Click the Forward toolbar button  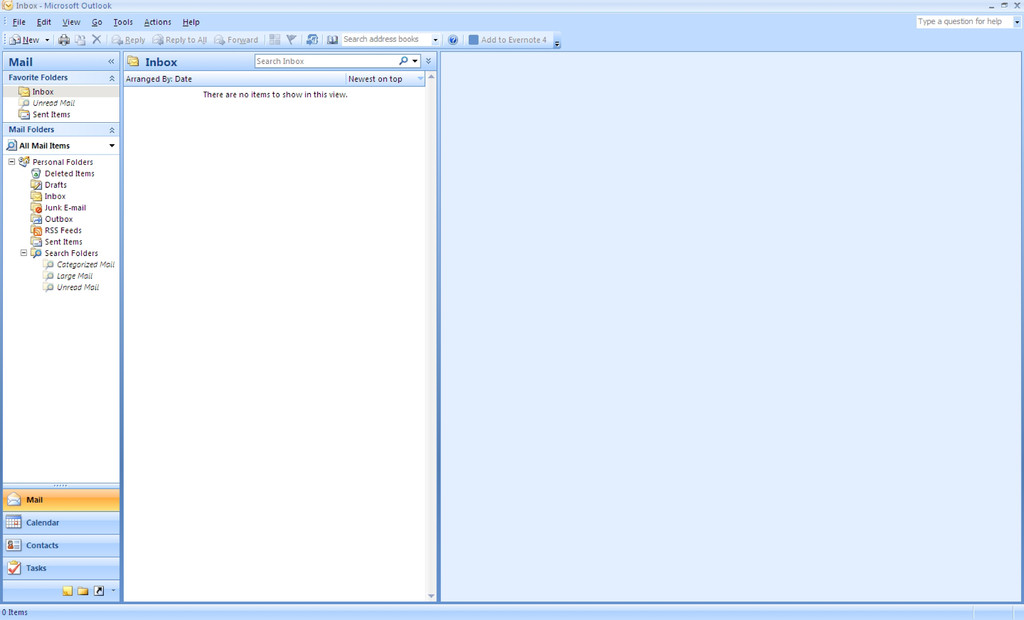(236, 40)
